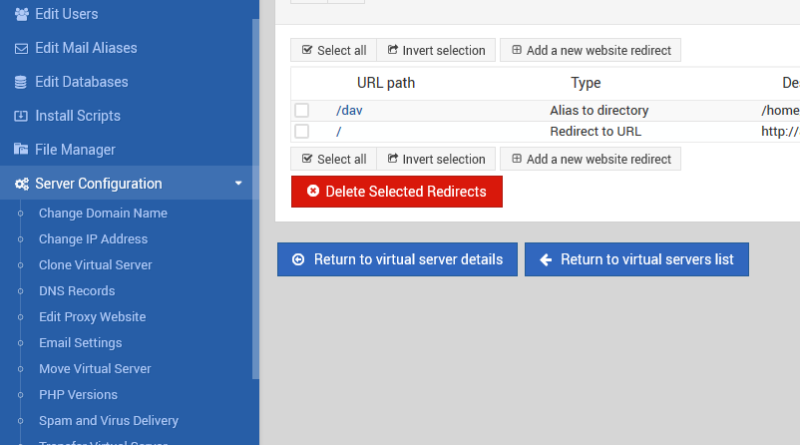Click the Edit Users people icon
Screen dimensions: 800x445
(x=21, y=14)
